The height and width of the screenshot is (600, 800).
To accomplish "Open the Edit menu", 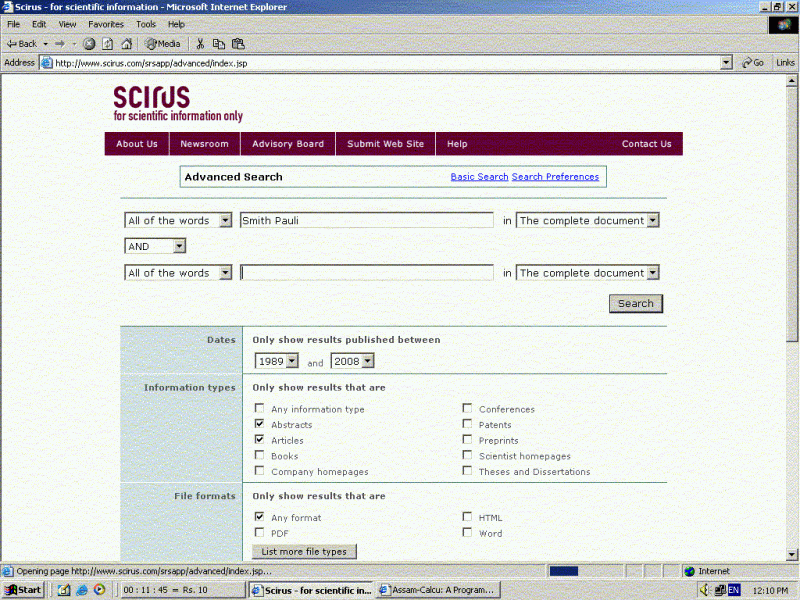I will coord(39,24).
